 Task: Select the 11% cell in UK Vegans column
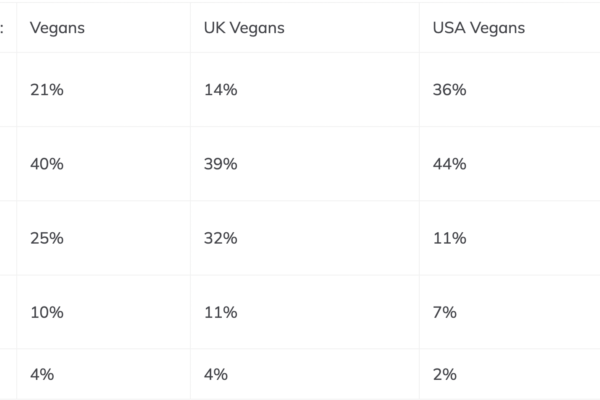tap(219, 312)
